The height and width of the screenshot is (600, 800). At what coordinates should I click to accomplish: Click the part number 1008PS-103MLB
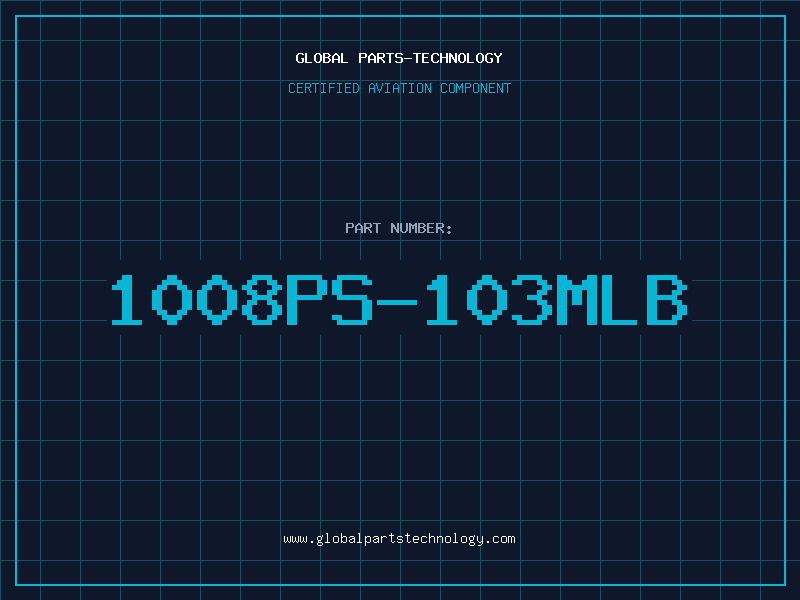coord(399,299)
